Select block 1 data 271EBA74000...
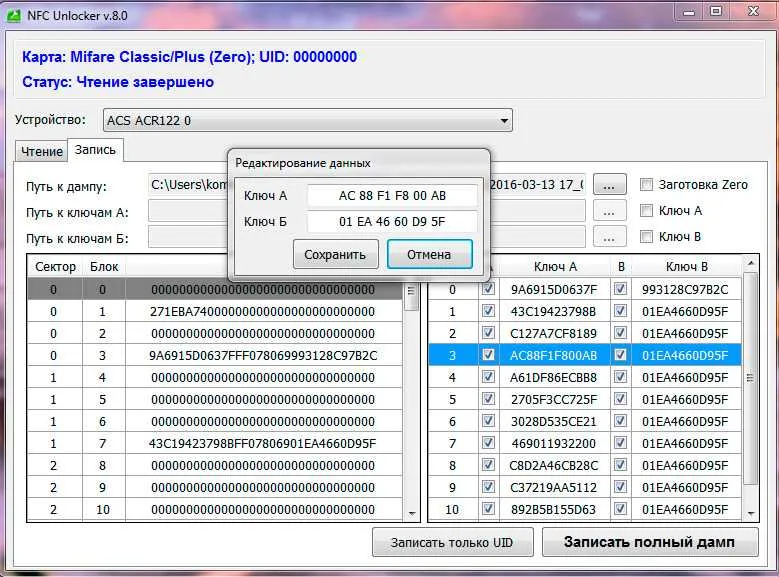 click(x=263, y=312)
